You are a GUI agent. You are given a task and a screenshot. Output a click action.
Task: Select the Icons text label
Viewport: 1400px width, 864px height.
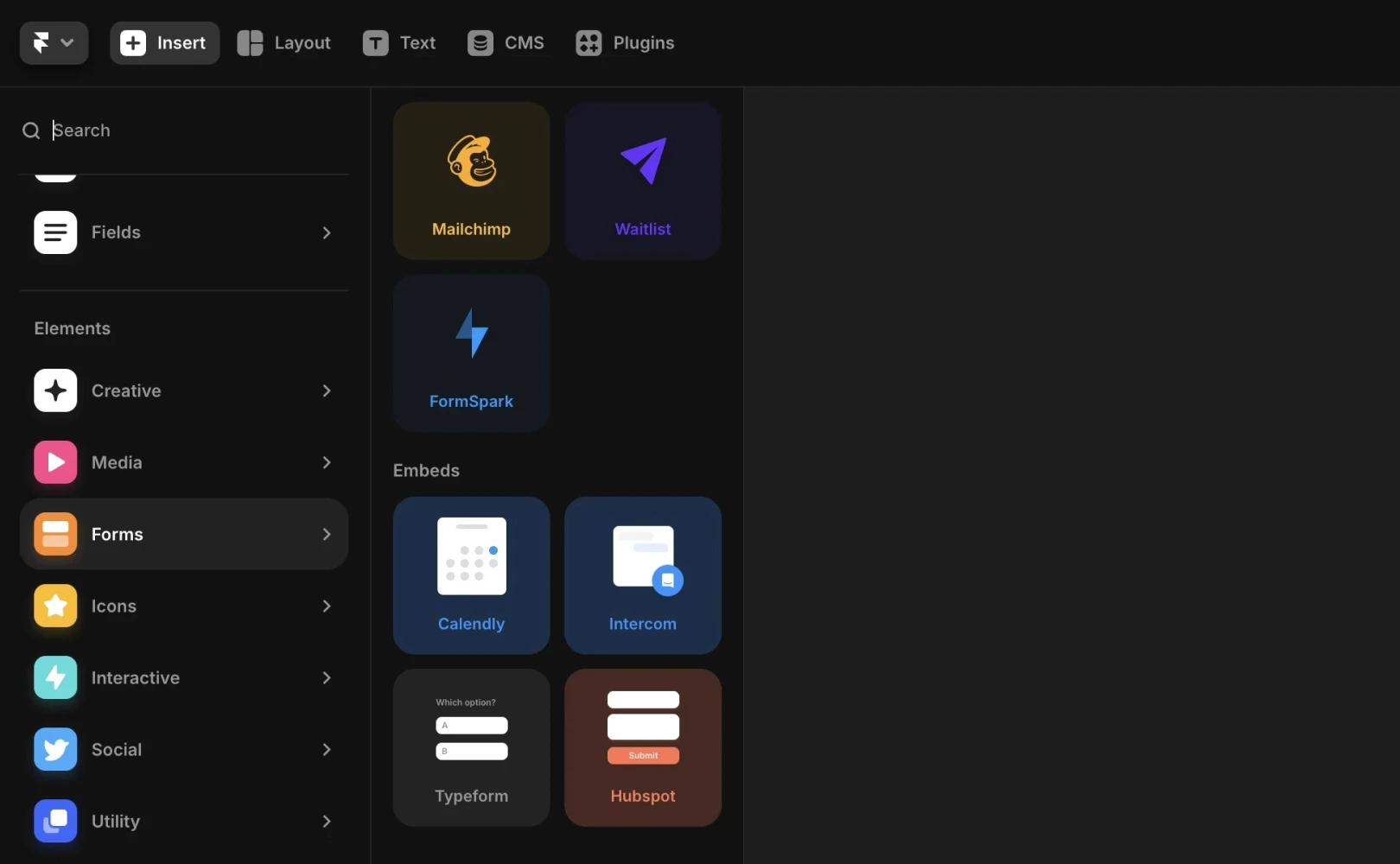click(x=114, y=606)
